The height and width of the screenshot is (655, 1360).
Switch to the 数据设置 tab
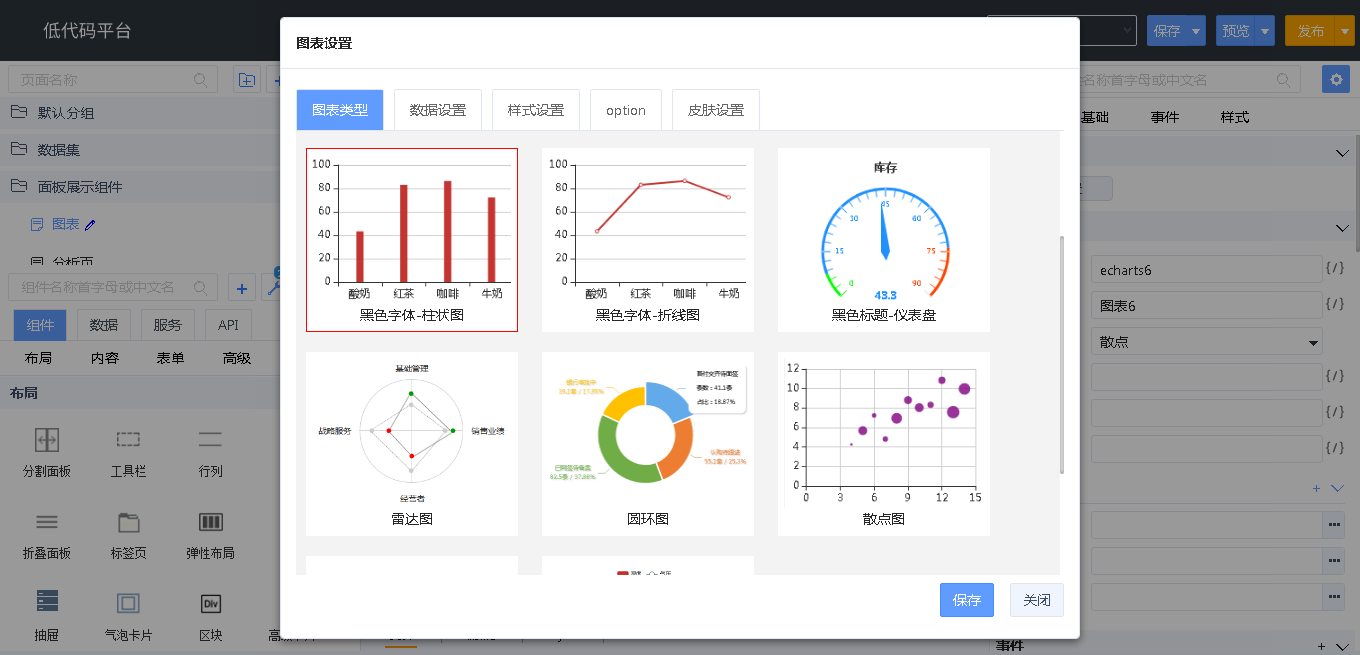click(x=438, y=110)
